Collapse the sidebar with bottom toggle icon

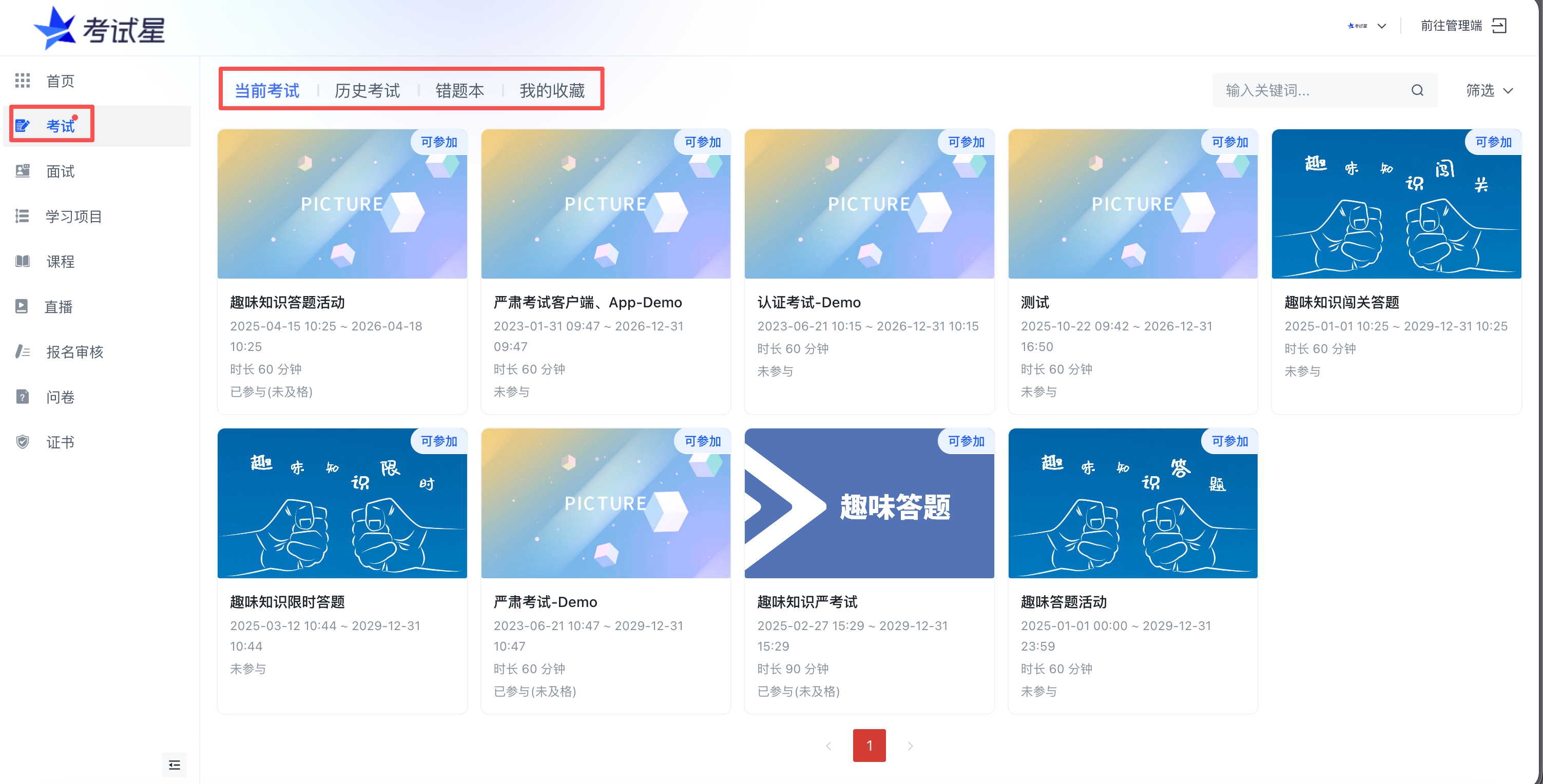point(175,764)
